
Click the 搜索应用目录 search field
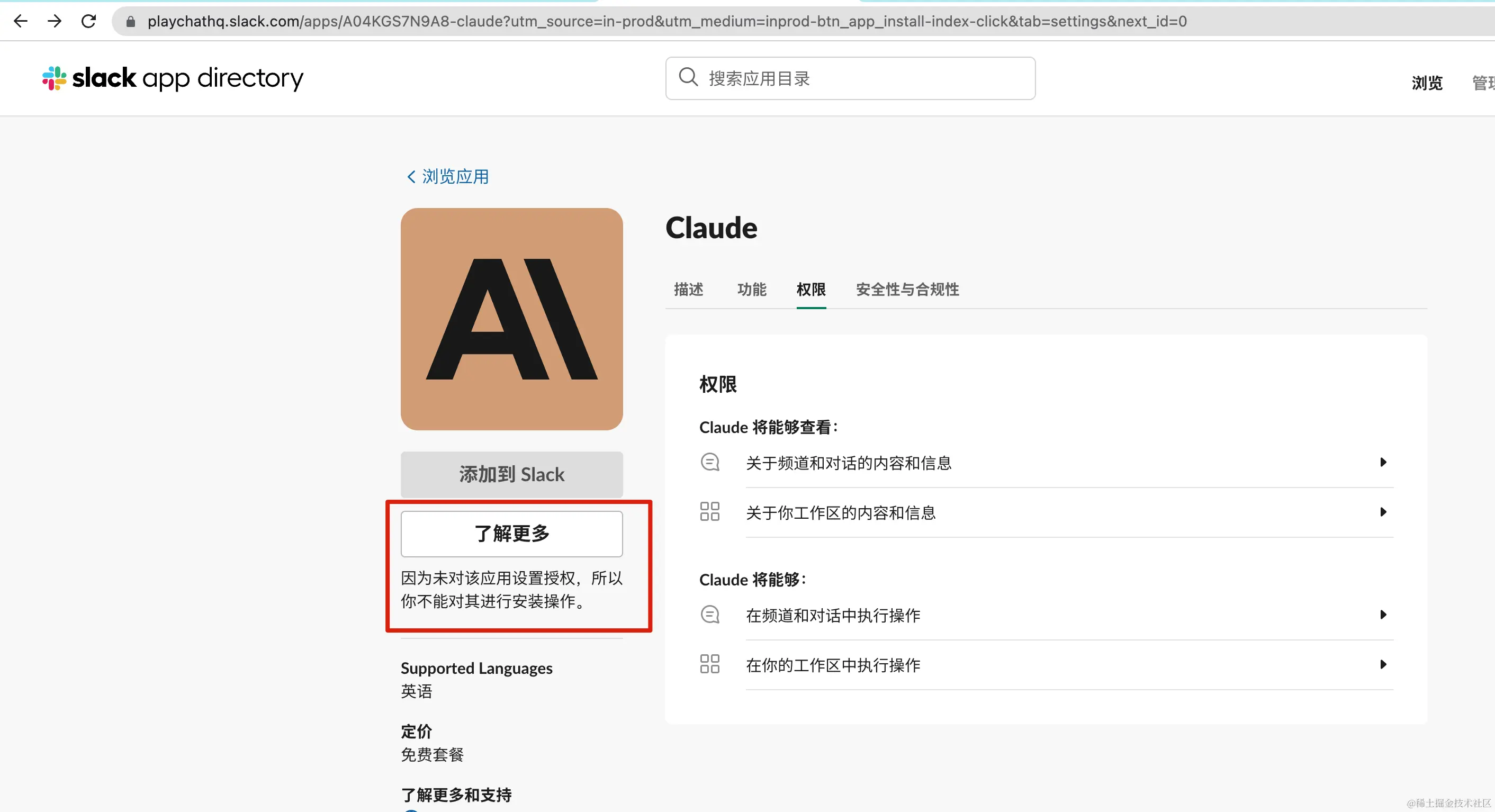point(859,78)
